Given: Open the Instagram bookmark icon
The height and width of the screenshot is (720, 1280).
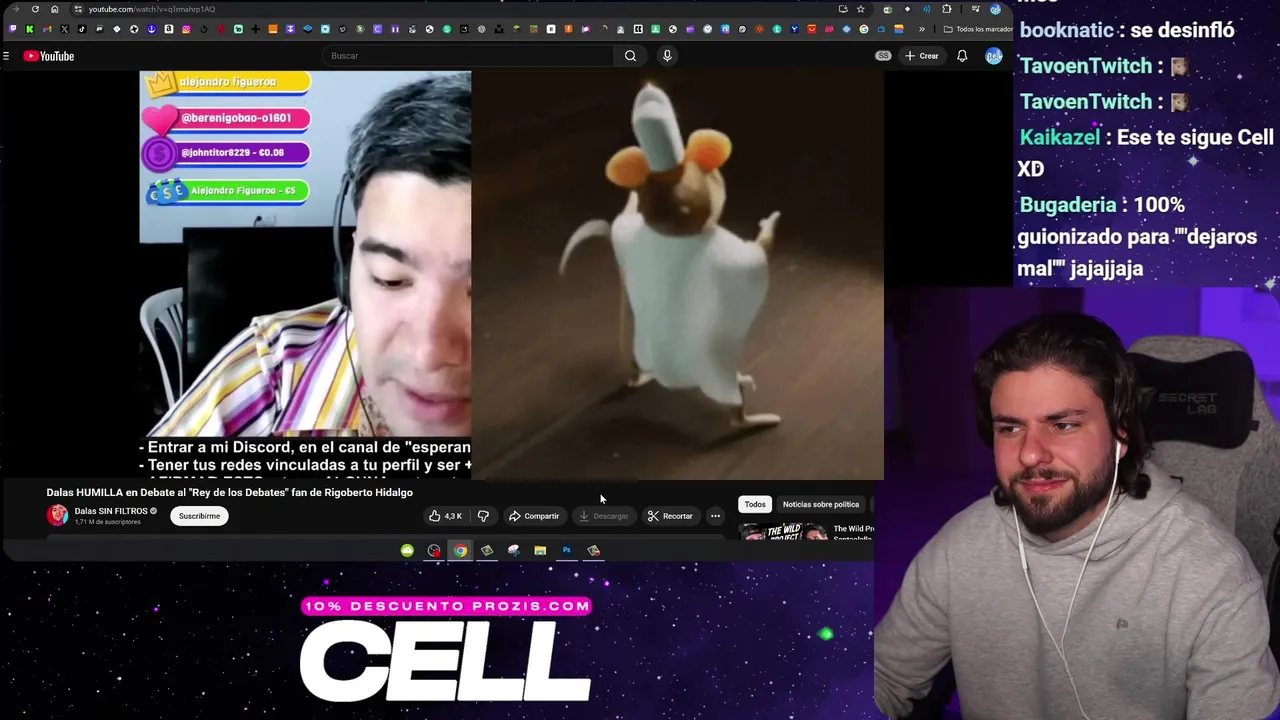Looking at the screenshot, I should (x=186, y=29).
